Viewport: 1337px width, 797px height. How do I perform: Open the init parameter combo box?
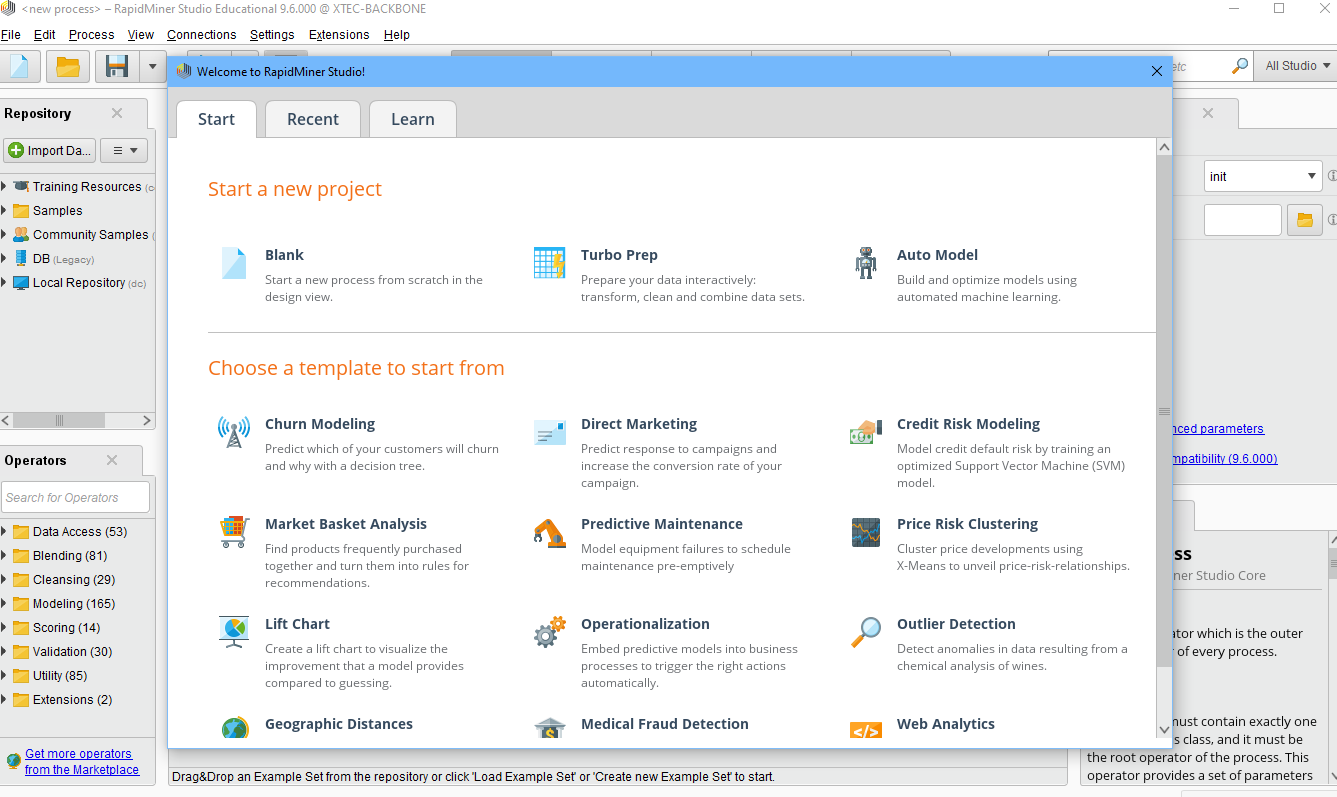(x=1263, y=176)
